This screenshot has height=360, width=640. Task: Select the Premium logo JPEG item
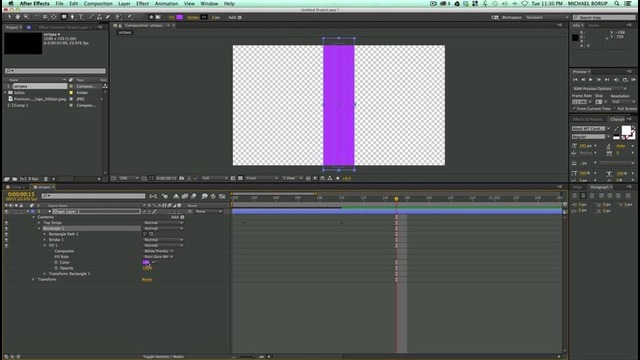coord(40,99)
